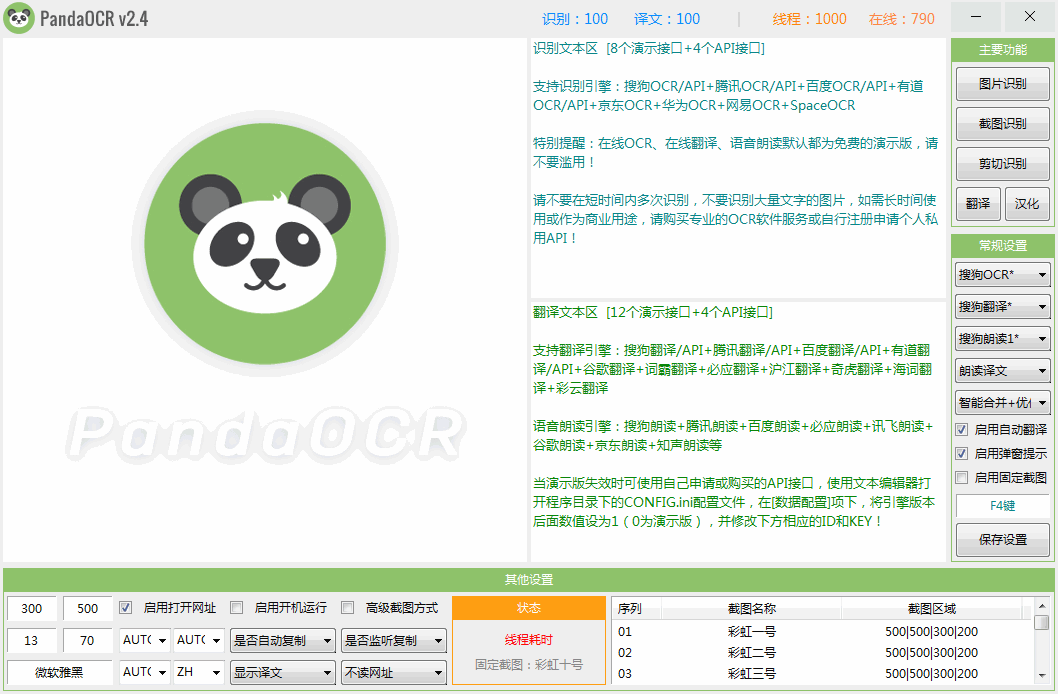The image size is (1058, 694).
Task: Click the 截图区域 column header
Action: click(932, 608)
